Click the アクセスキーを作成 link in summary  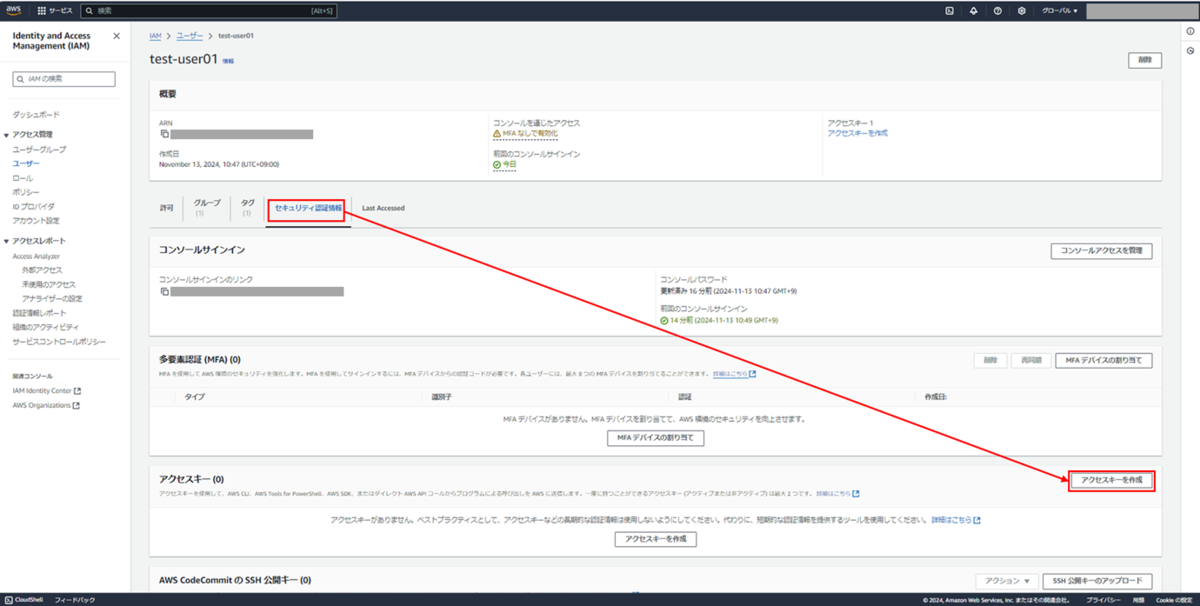click(857, 133)
